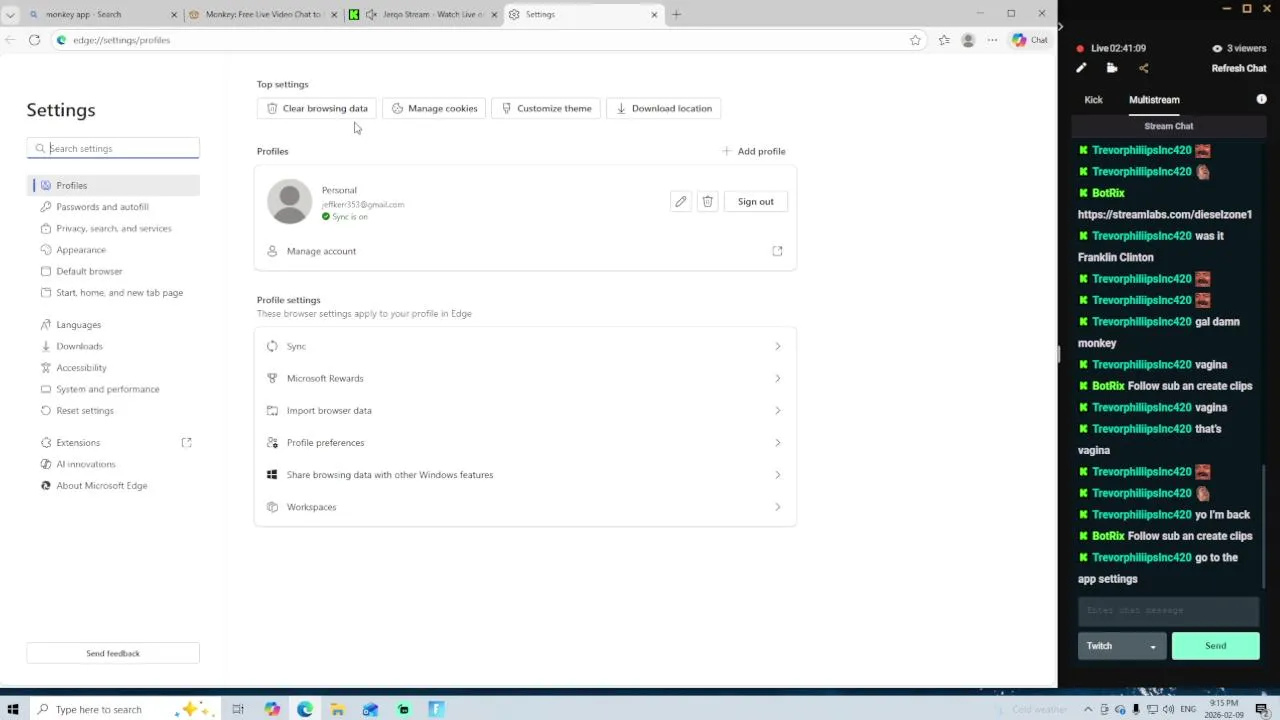This screenshot has height=720, width=1280.
Task: Click the volume icon in system tray
Action: pyautogui.click(x=1168, y=709)
